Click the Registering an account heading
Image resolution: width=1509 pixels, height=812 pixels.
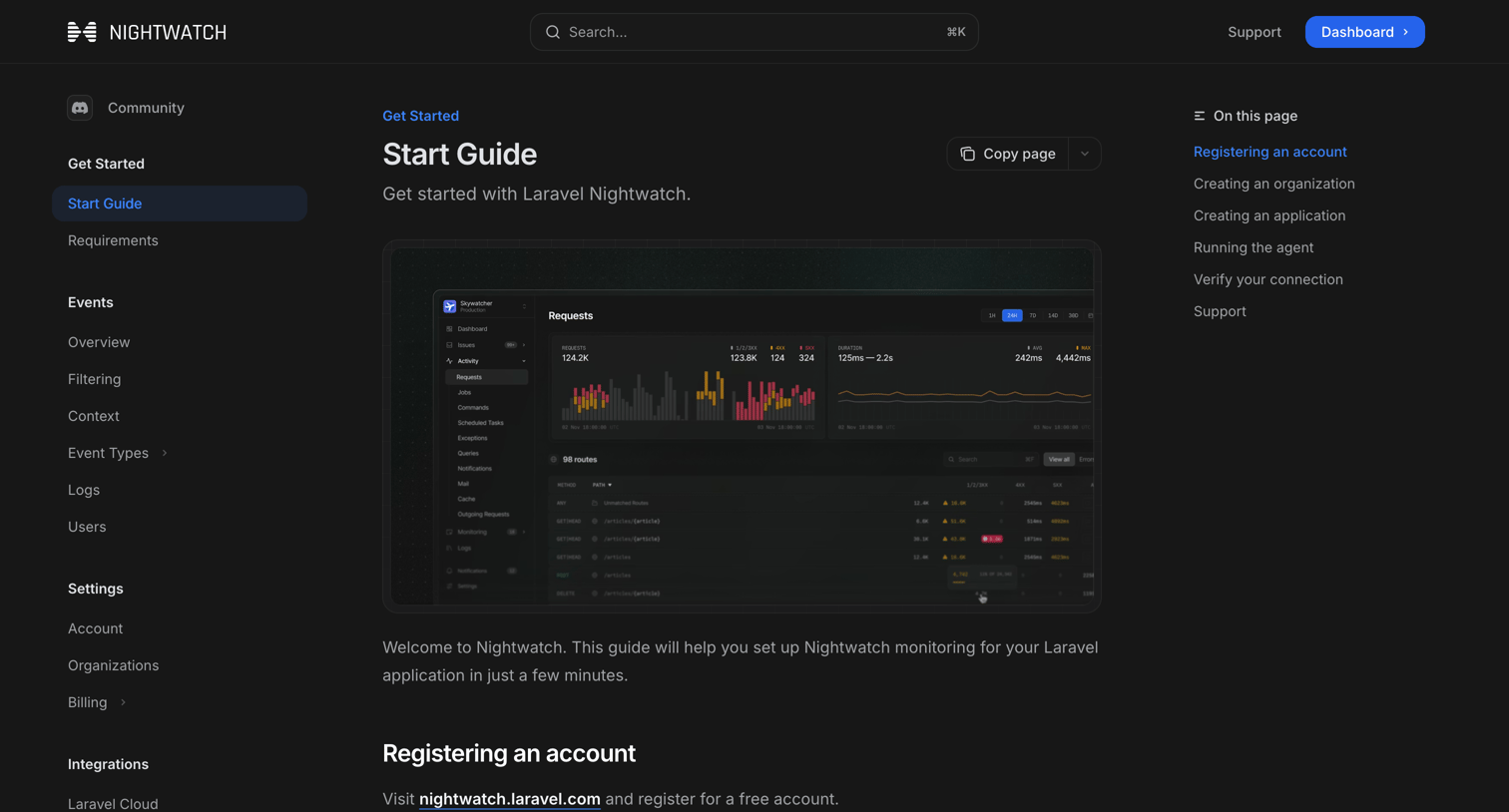(509, 753)
